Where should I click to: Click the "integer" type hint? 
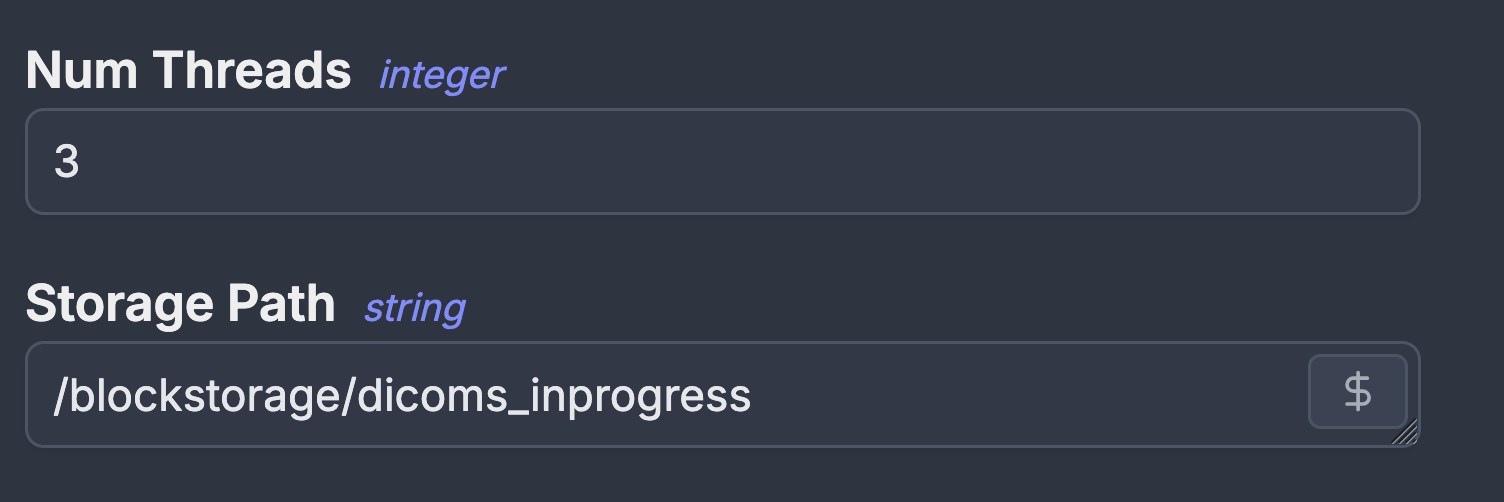441,74
